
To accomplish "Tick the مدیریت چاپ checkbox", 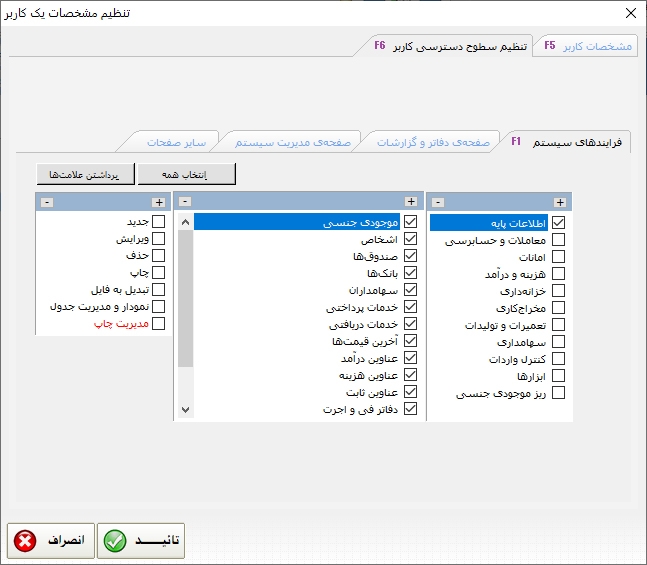I will (x=158, y=324).
